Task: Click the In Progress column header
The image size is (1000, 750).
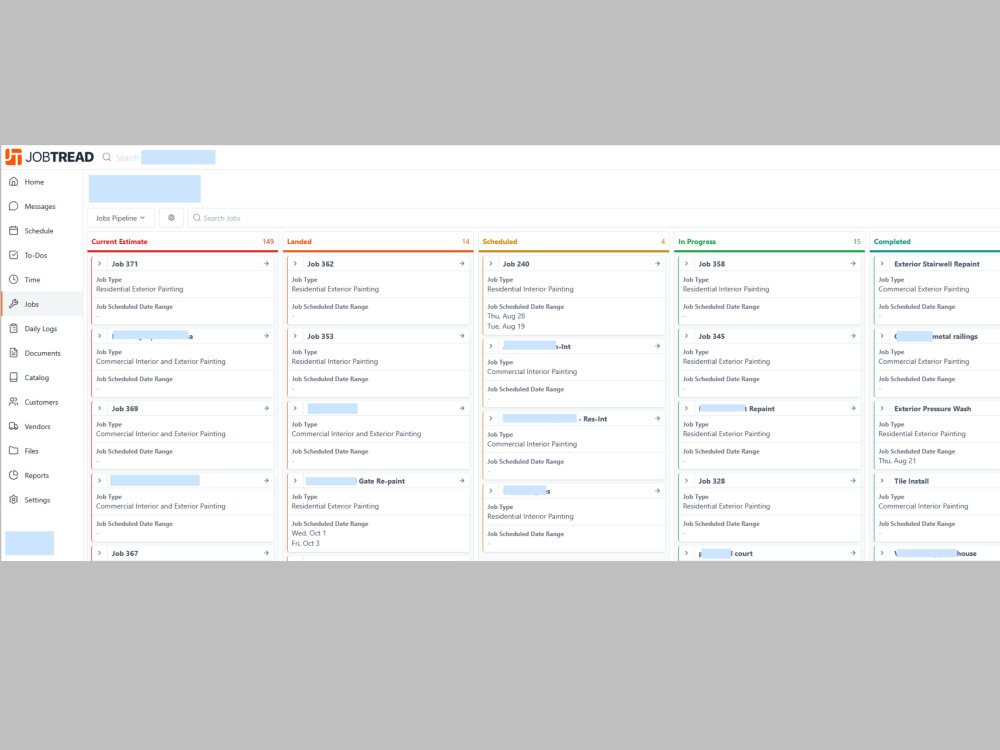Action: 697,242
